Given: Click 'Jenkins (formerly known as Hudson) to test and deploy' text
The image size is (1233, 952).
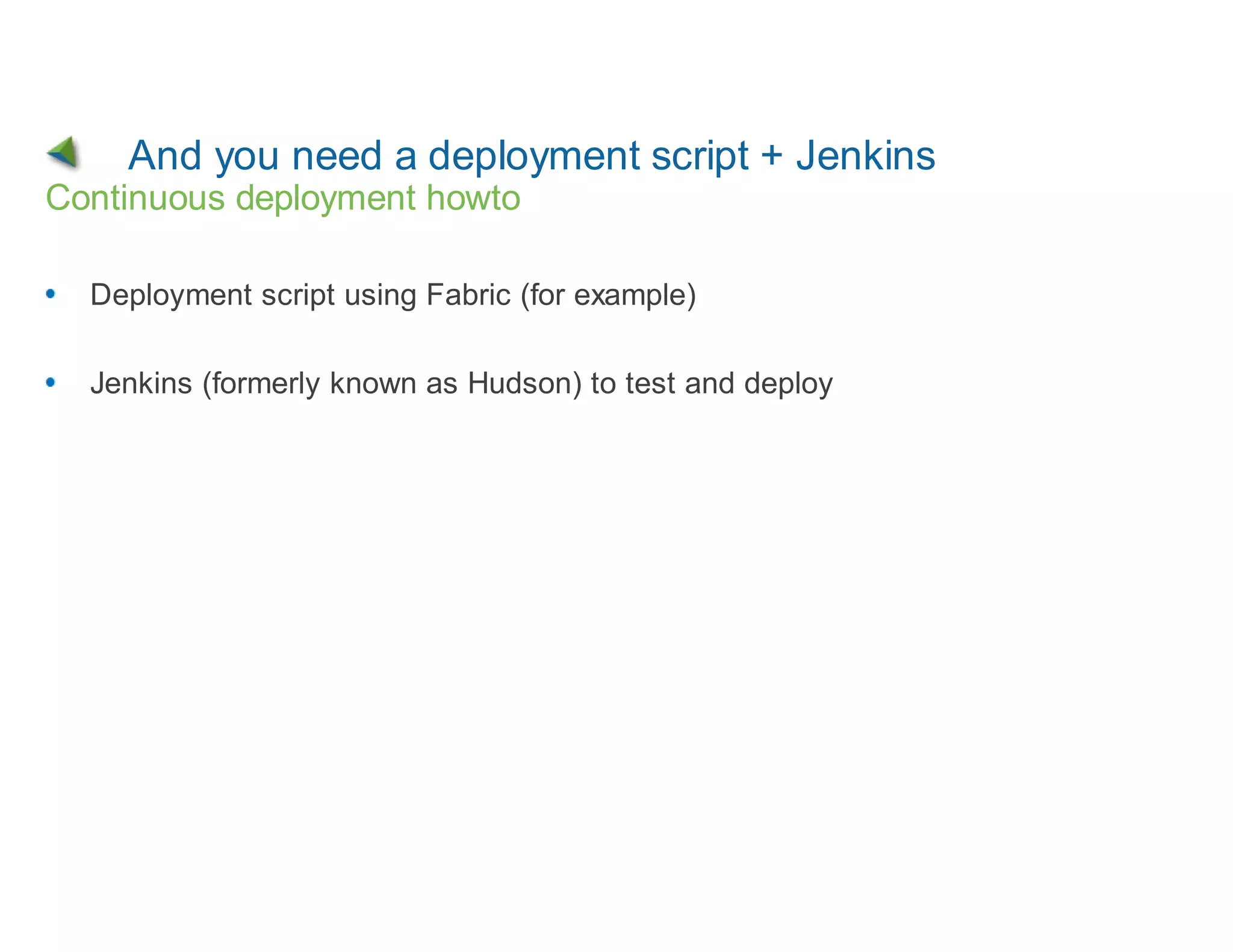Looking at the screenshot, I should [x=461, y=384].
